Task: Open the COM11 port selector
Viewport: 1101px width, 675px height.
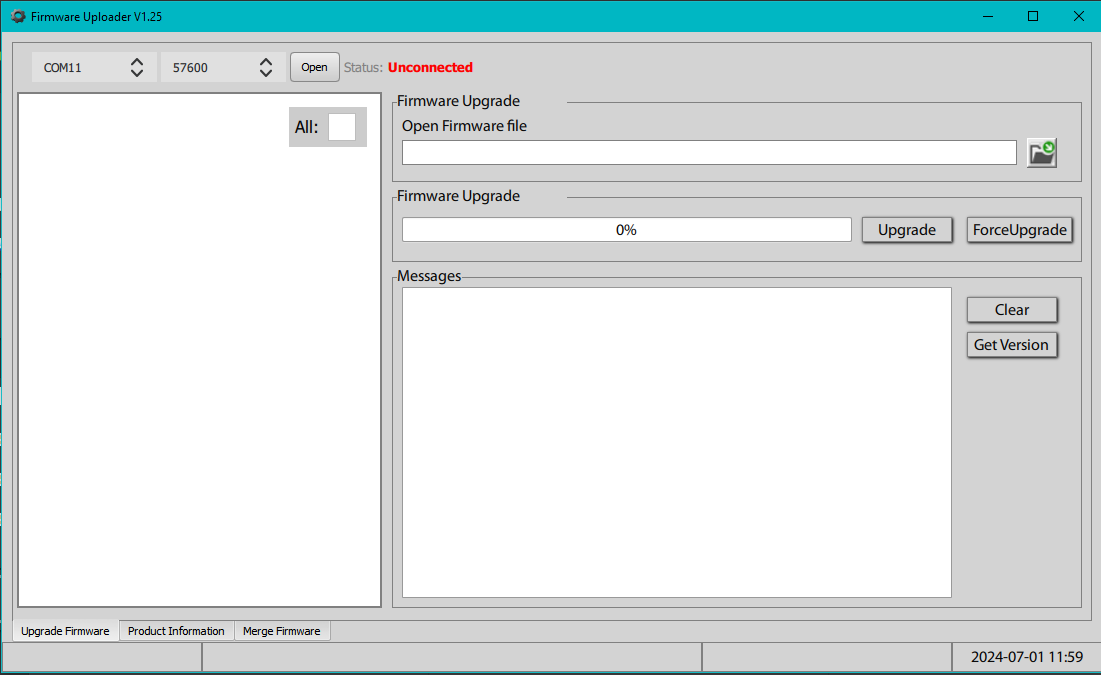Action: coord(80,67)
